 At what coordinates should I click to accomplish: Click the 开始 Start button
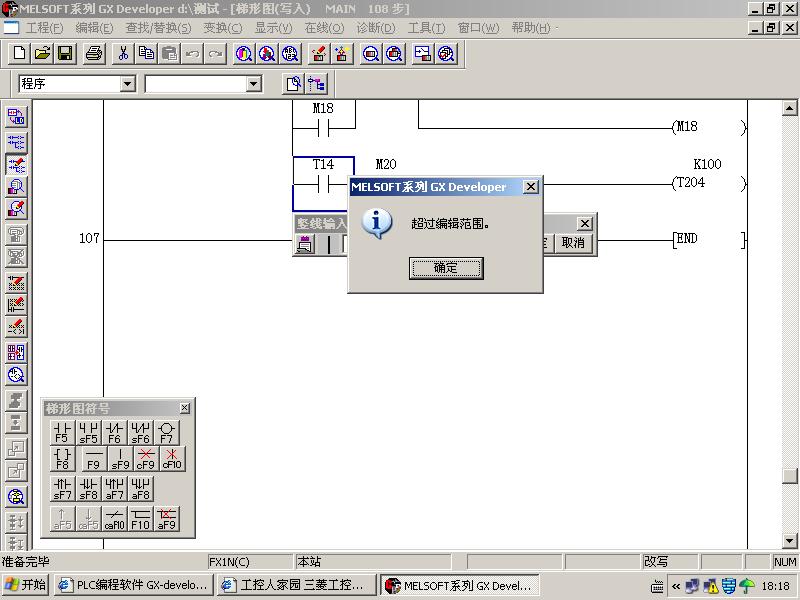(26, 585)
